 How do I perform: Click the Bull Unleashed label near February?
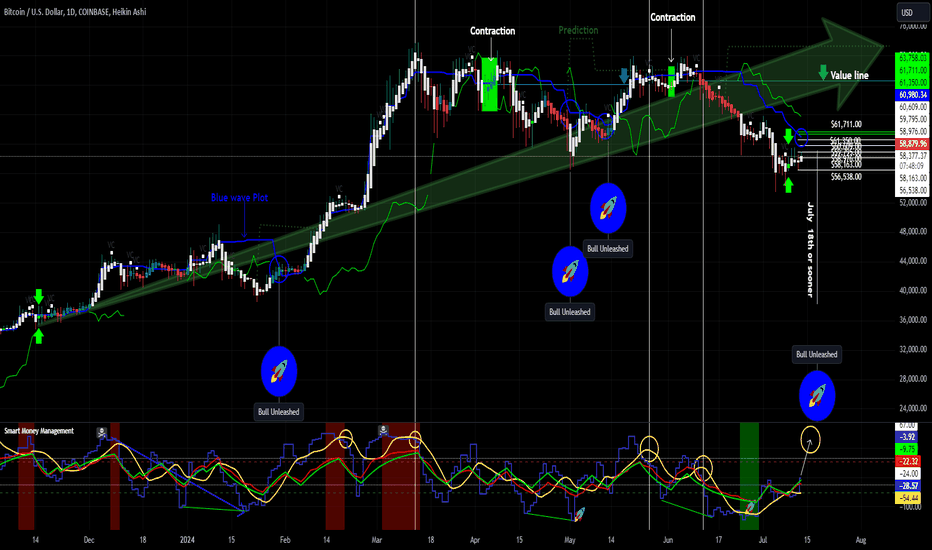279,411
